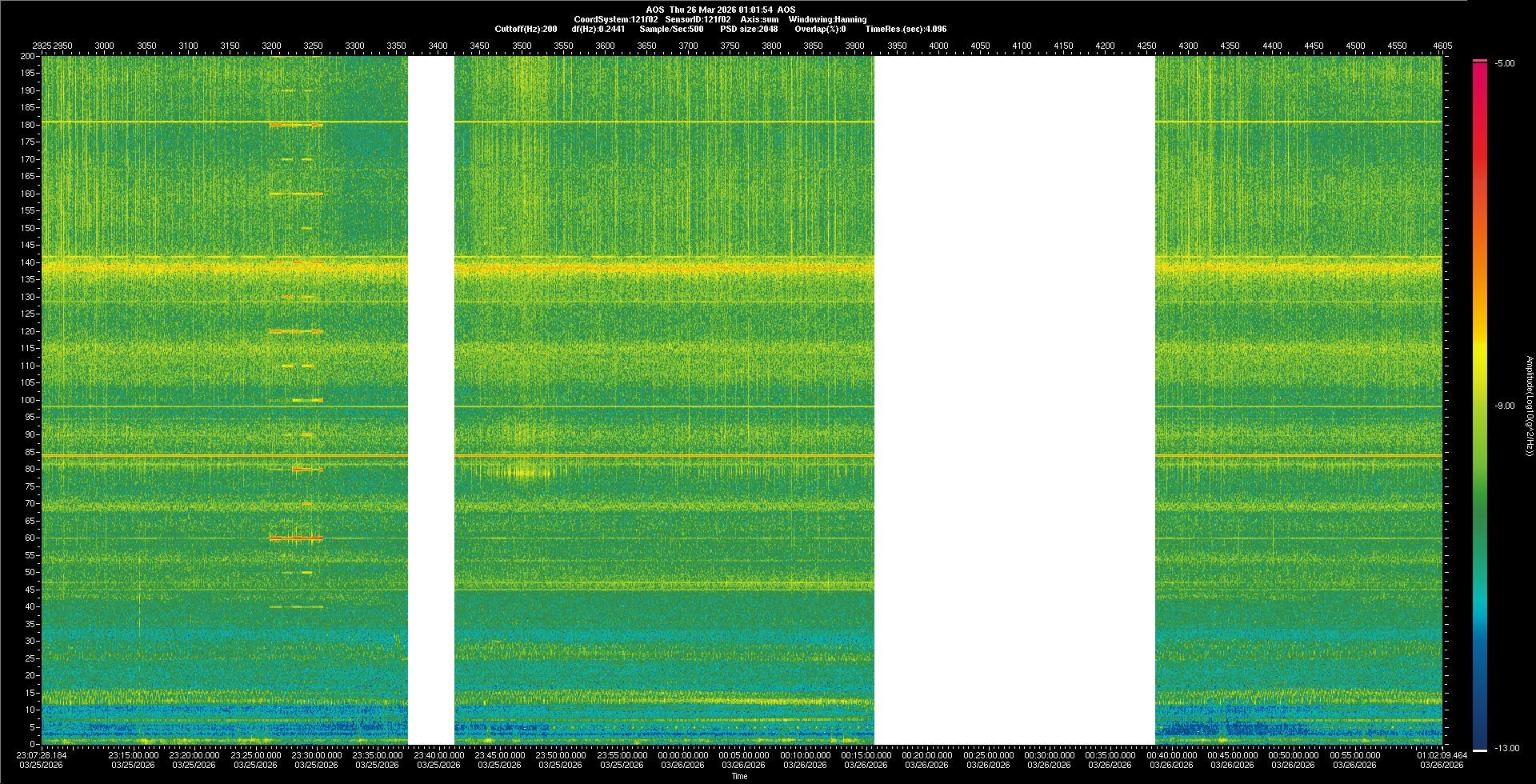
Task: Click the TimeRes.(sec):4.096 label
Action: [906, 29]
